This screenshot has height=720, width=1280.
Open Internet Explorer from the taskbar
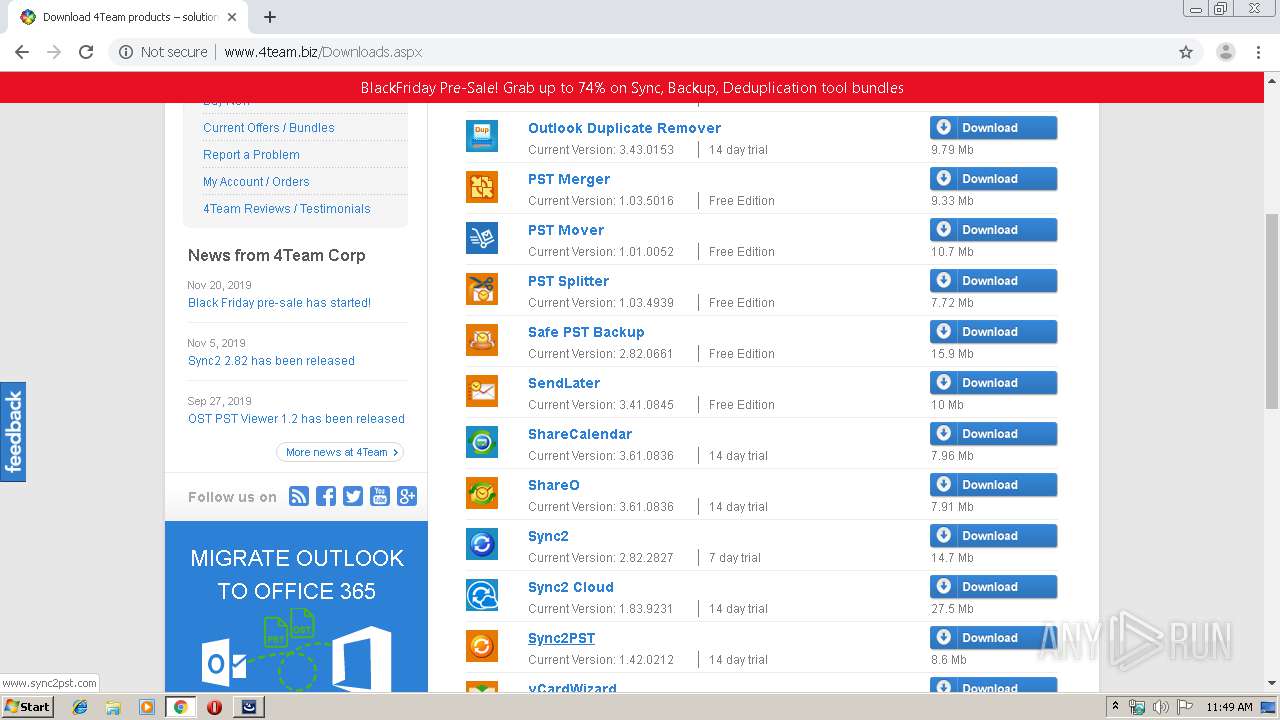click(x=80, y=707)
